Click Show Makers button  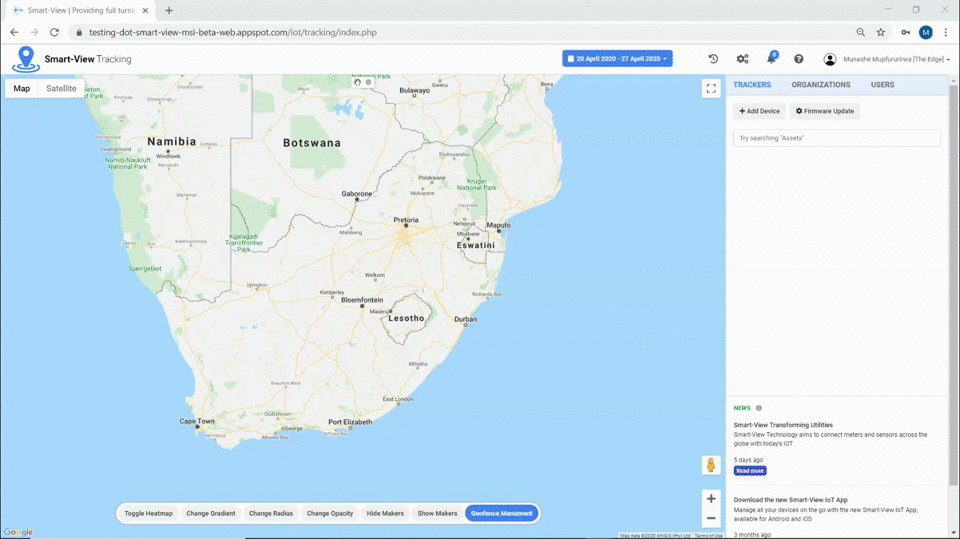click(437, 513)
